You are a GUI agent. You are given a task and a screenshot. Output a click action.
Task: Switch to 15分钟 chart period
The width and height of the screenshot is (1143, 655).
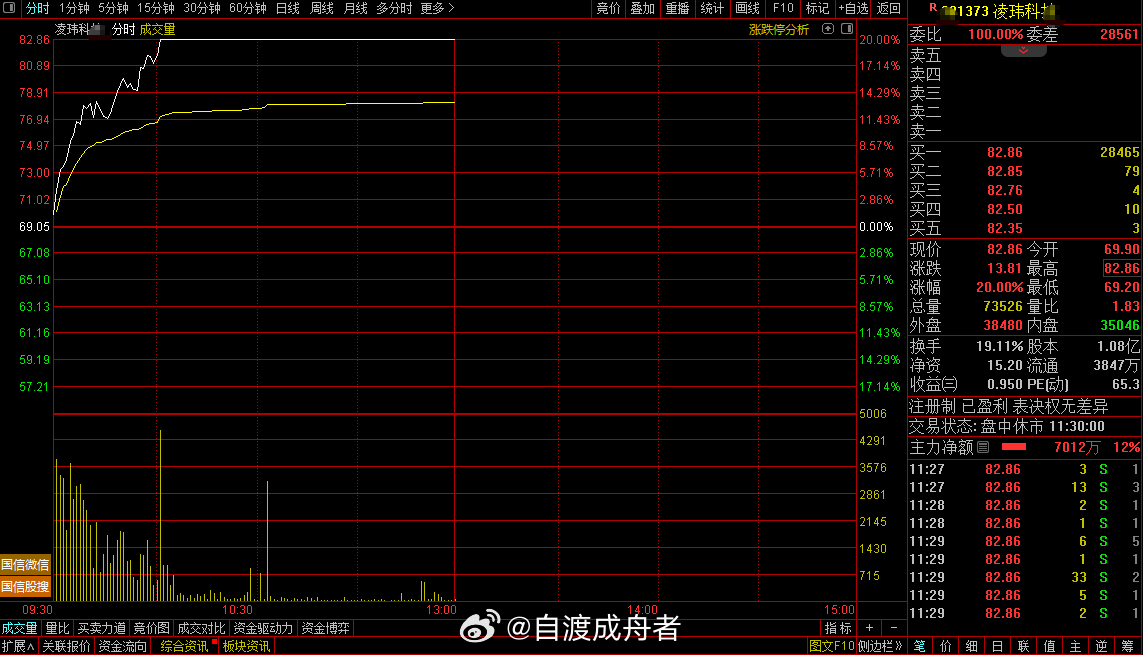(x=155, y=8)
